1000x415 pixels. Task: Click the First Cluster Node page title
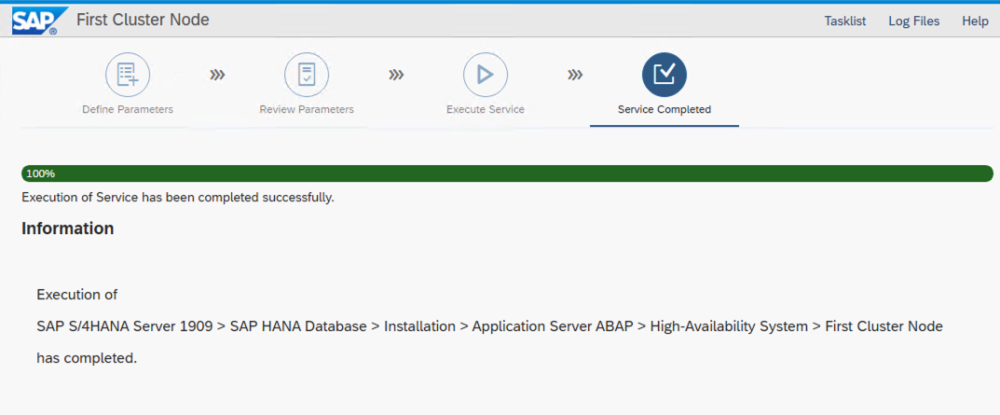pyautogui.click(x=143, y=21)
